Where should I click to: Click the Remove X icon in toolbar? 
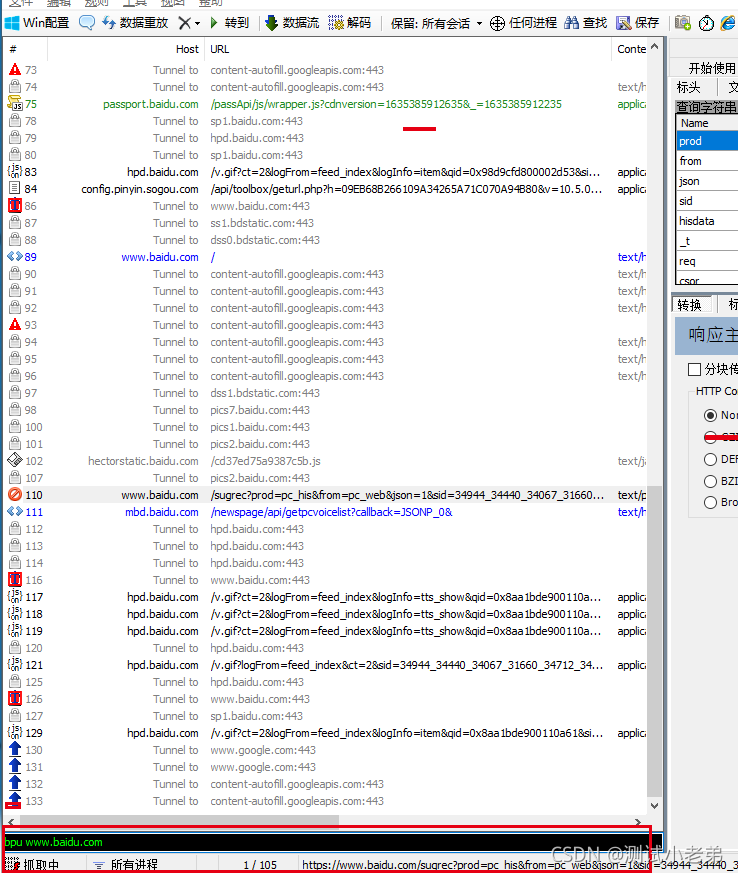pyautogui.click(x=184, y=23)
